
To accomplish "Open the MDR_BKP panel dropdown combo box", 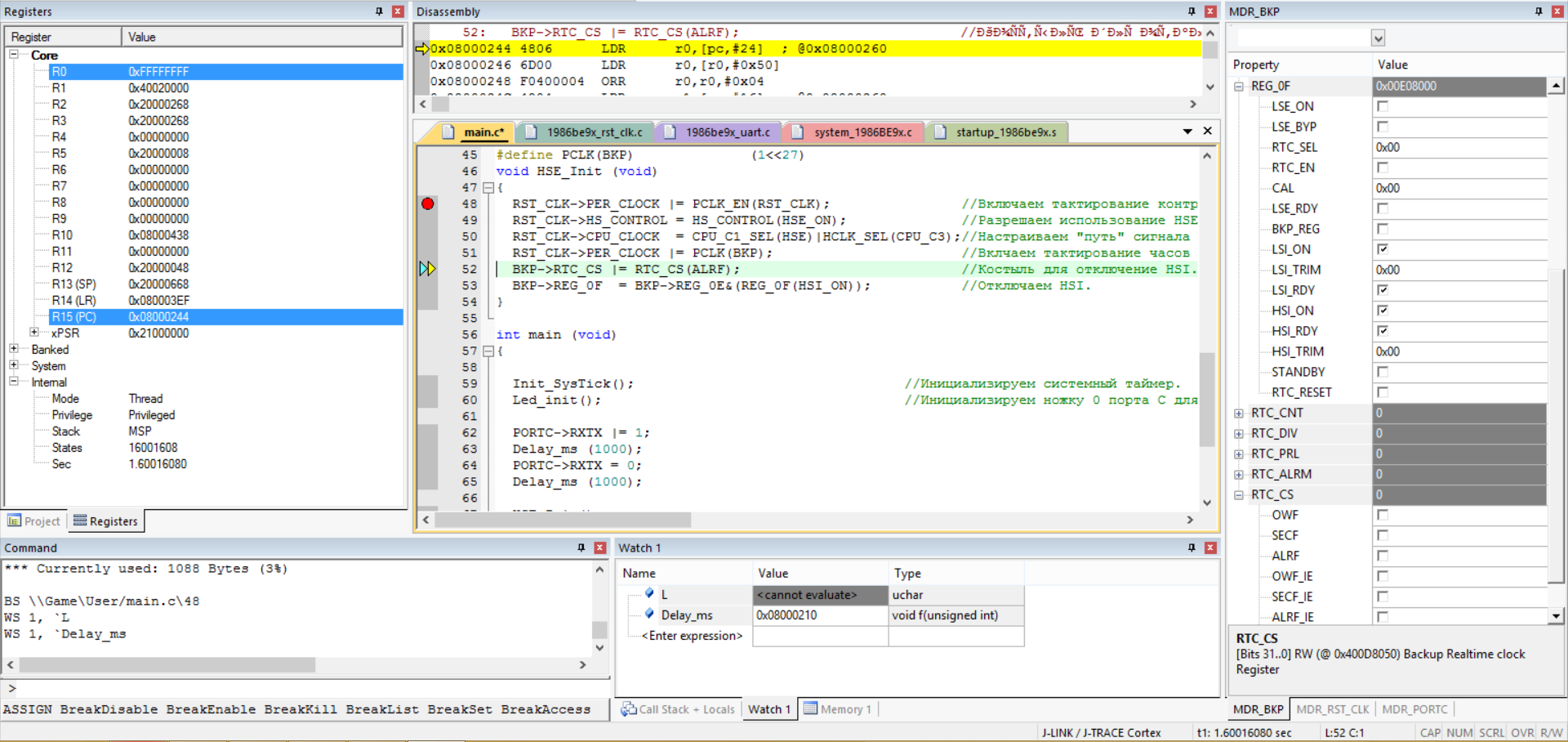I will 1379,38.
